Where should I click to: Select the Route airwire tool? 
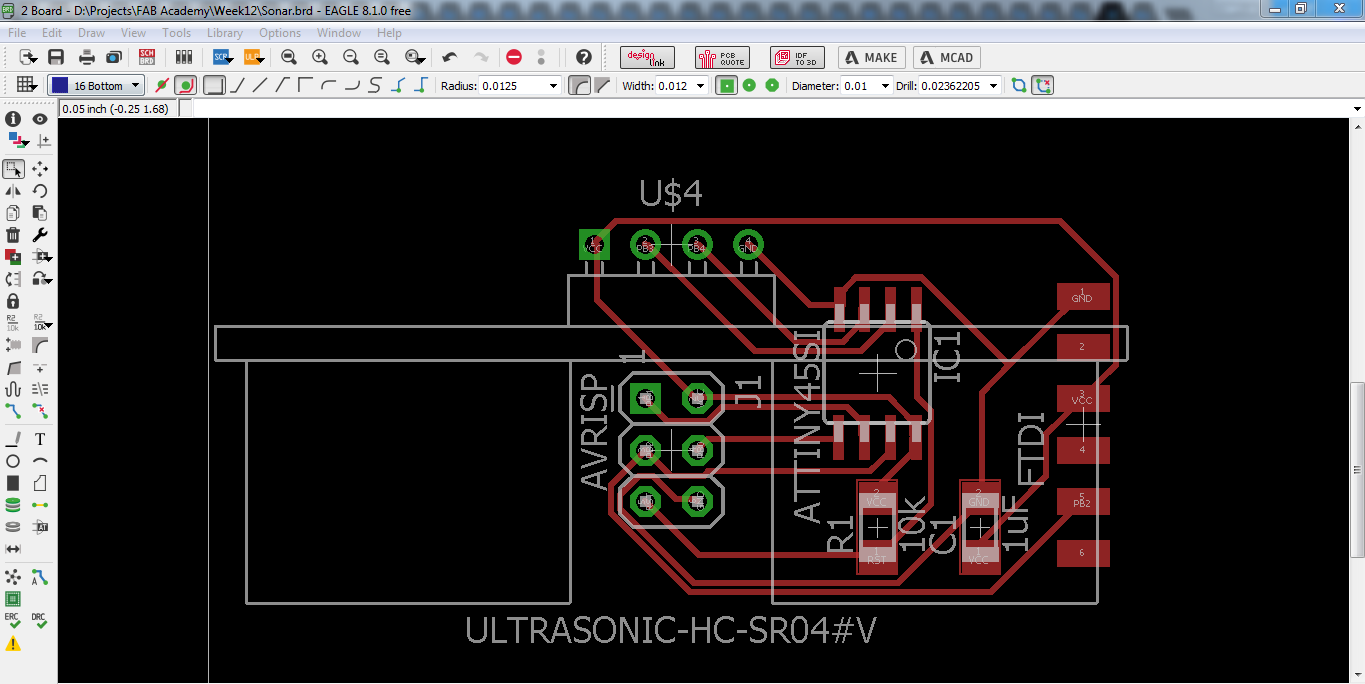14,411
